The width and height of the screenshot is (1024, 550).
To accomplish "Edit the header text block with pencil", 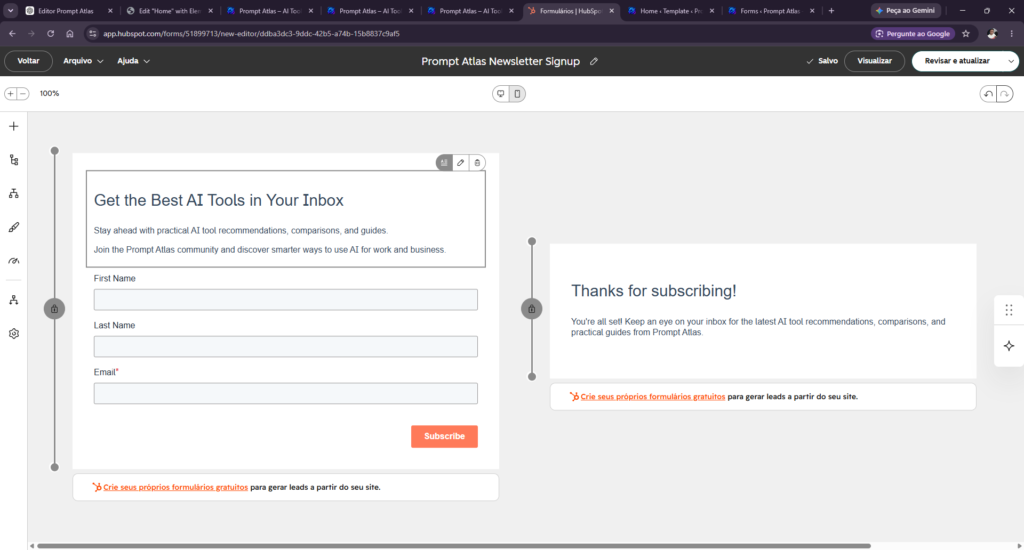I will coord(460,163).
